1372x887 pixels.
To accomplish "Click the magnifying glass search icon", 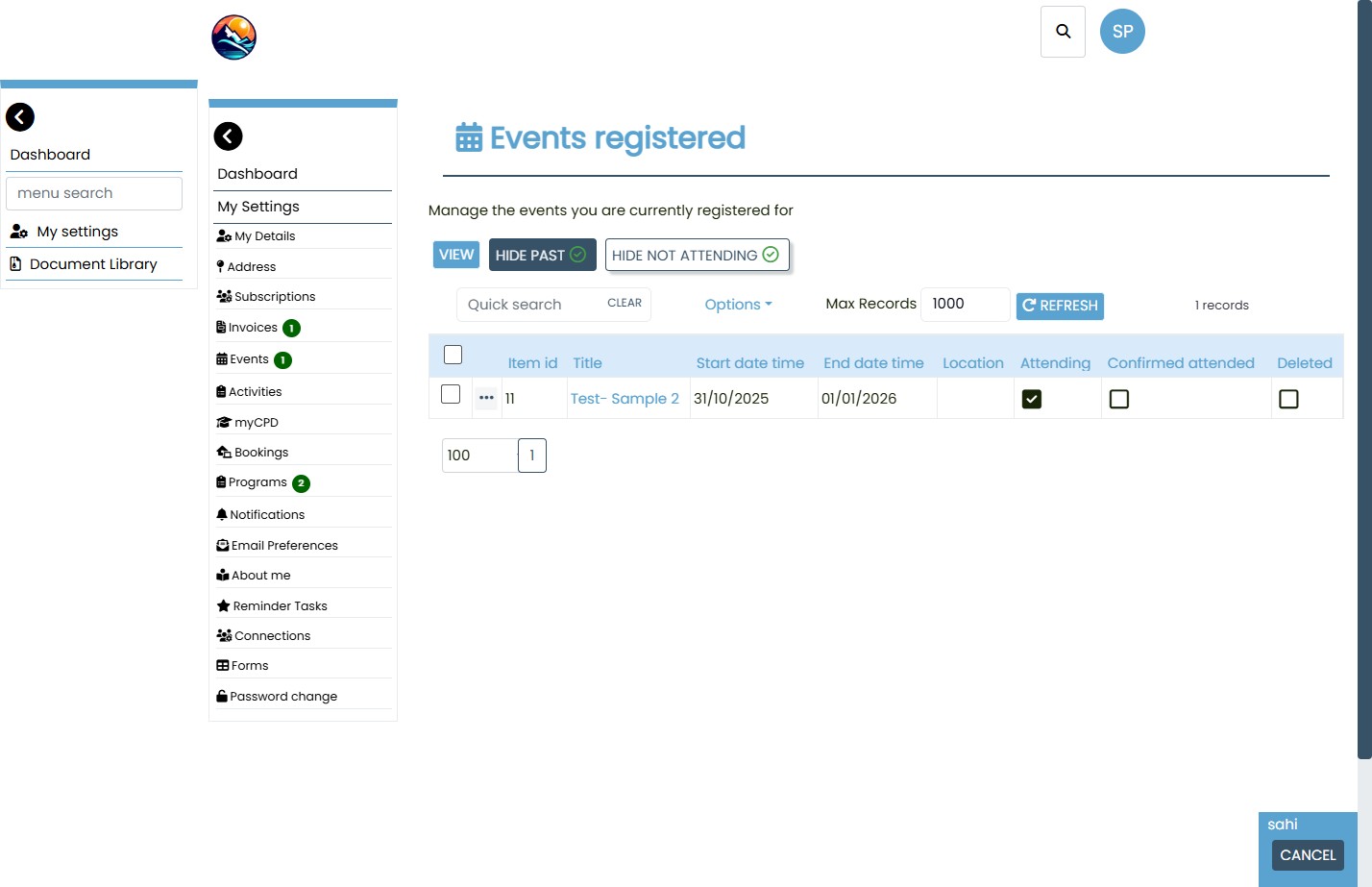I will (x=1063, y=32).
